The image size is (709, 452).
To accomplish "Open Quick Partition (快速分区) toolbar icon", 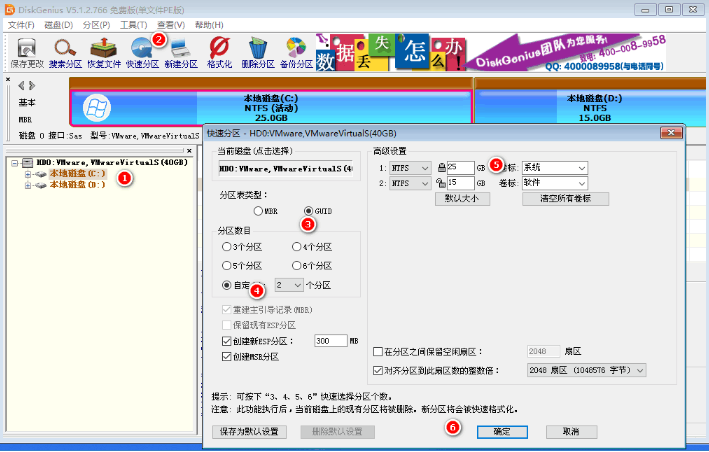I will point(142,53).
